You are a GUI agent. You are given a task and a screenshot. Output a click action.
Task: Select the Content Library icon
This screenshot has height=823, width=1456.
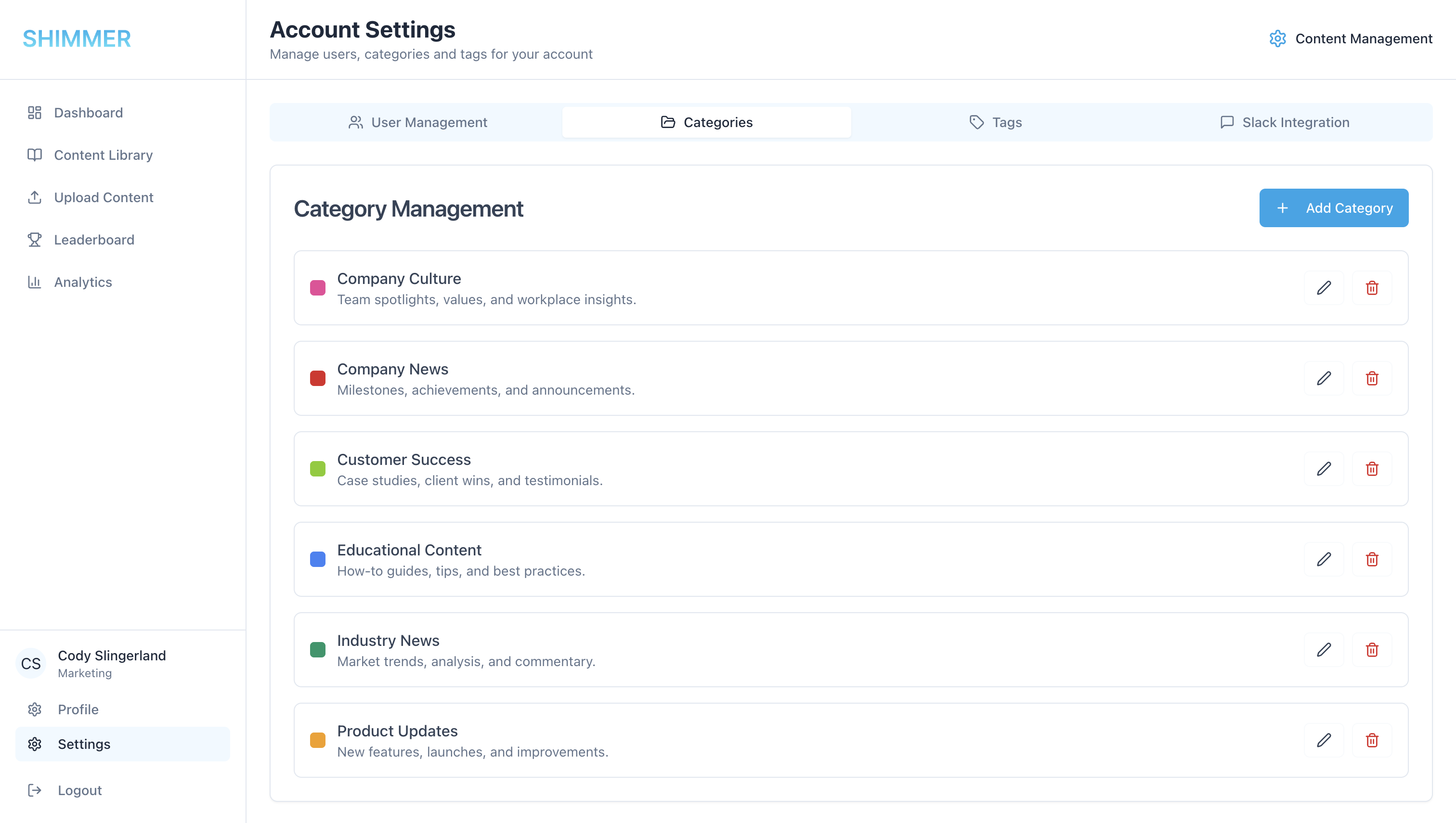click(35, 155)
